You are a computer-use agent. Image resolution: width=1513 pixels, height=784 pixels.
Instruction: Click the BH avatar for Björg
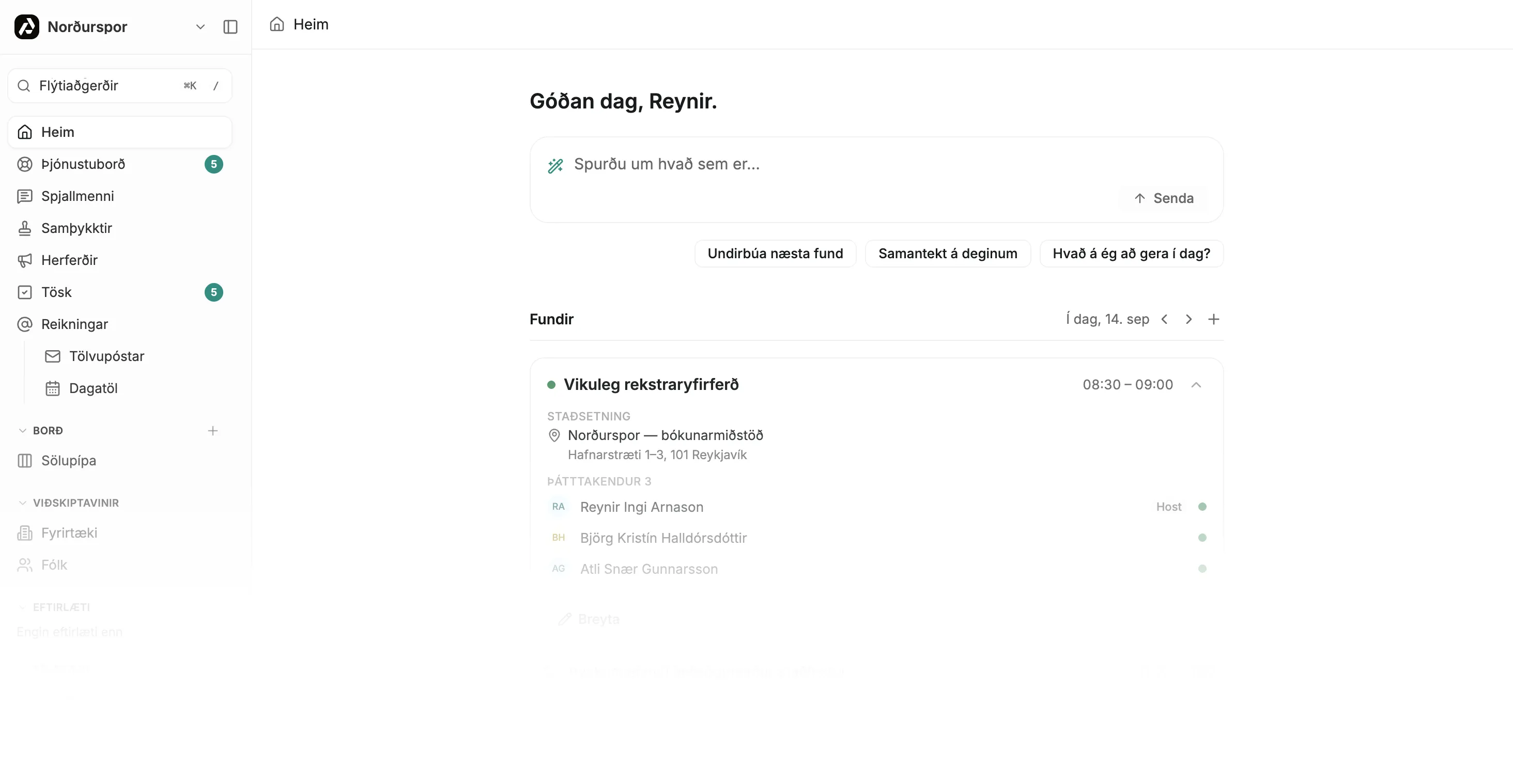(558, 538)
